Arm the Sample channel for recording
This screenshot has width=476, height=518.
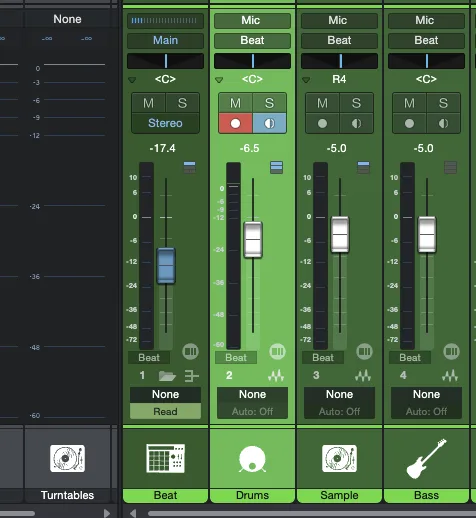tap(322, 124)
